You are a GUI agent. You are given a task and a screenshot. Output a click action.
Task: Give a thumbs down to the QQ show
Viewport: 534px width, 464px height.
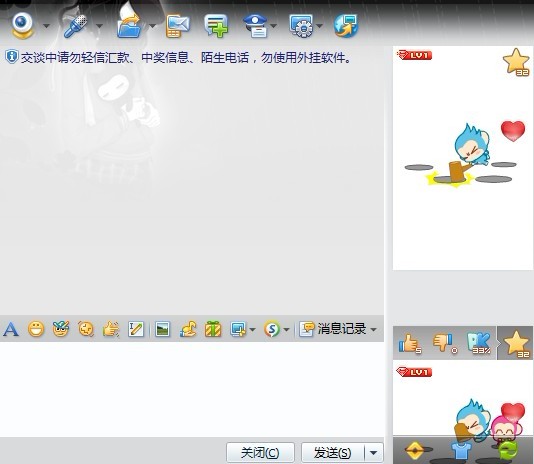(445, 343)
